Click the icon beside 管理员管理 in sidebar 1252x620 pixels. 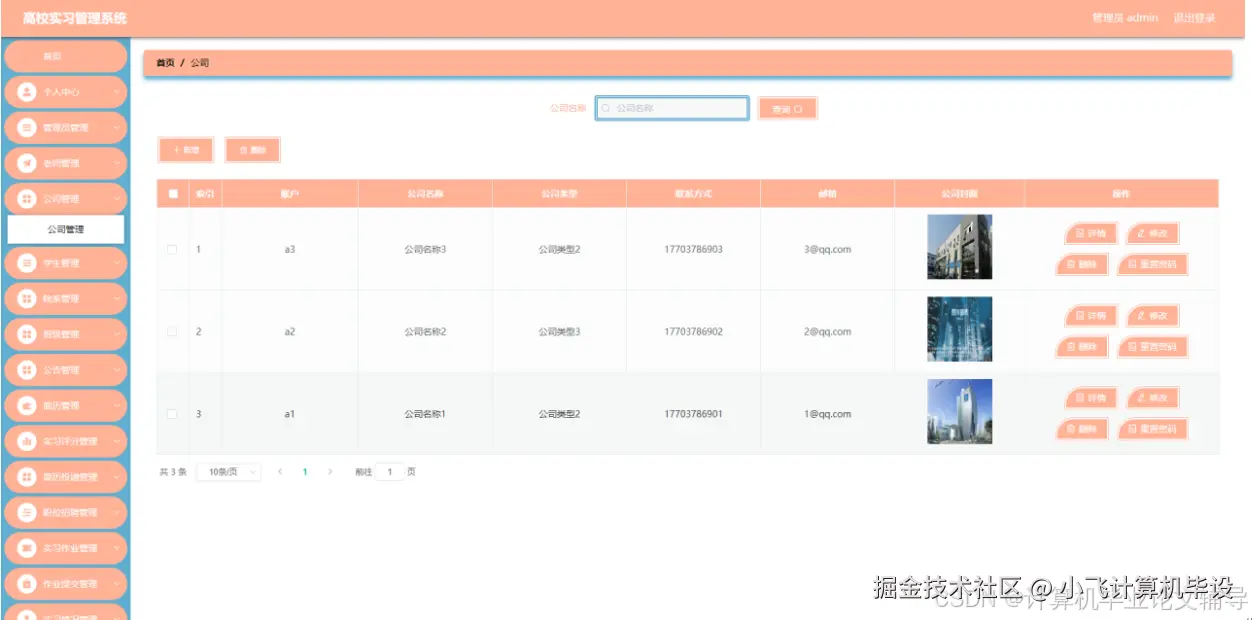pos(27,127)
